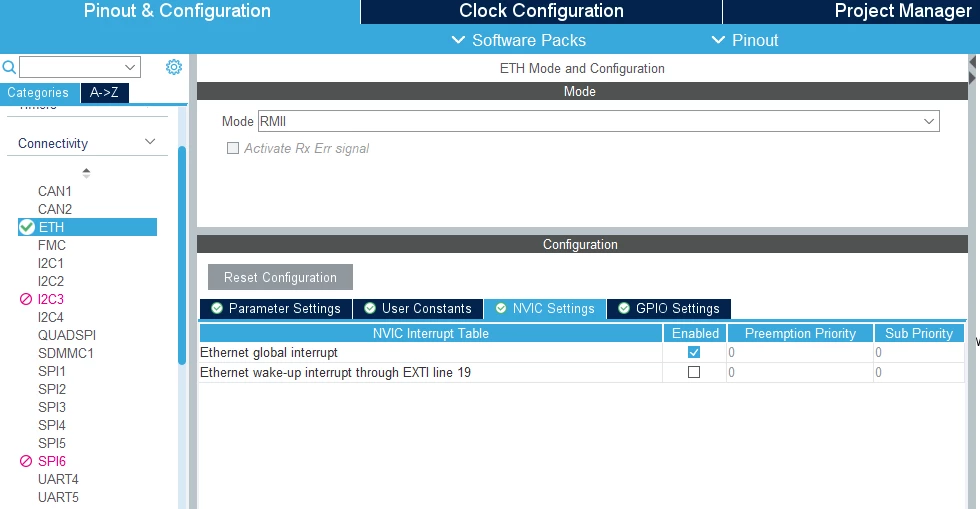Screen dimensions: 980x509
Task: Click the Sub Priority column header
Action: click(919, 333)
